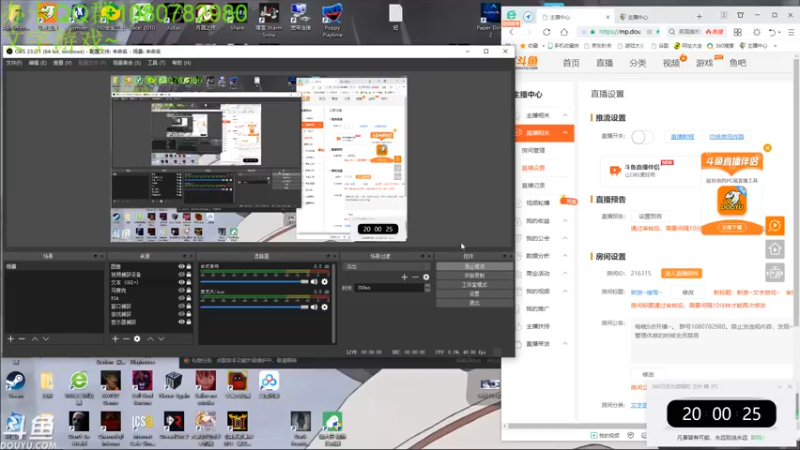Image resolution: width=800 pixels, height=450 pixels.
Task: Move scene up in OBS scenes panel
Action: click(35, 339)
